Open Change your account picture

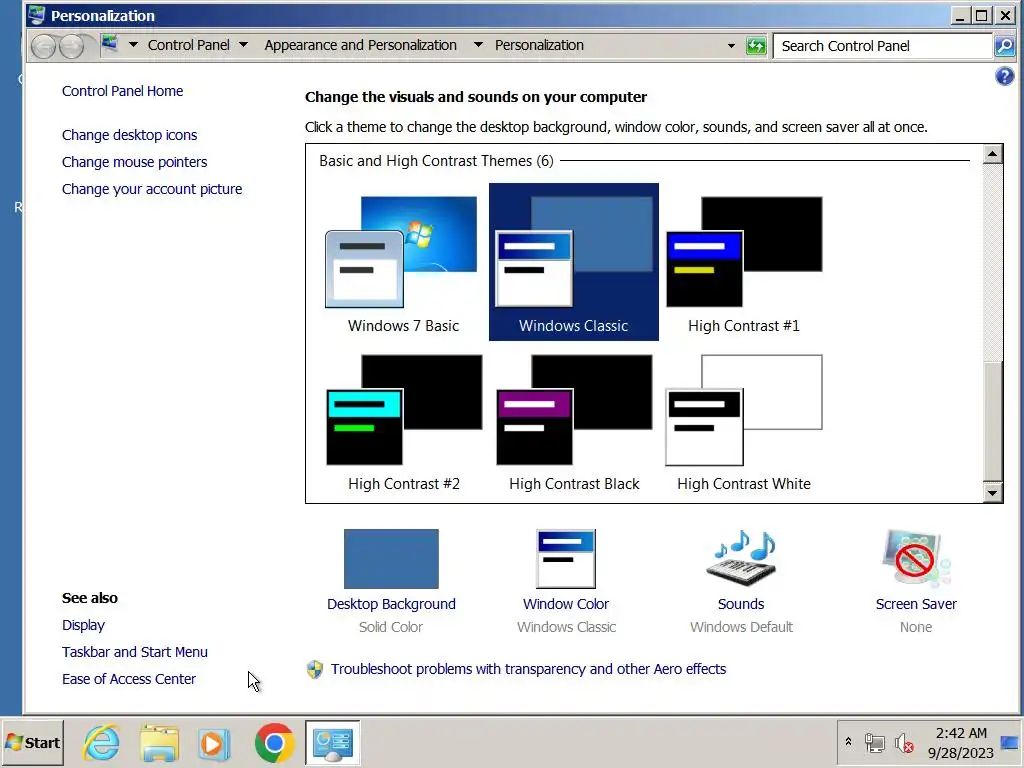pyautogui.click(x=152, y=189)
